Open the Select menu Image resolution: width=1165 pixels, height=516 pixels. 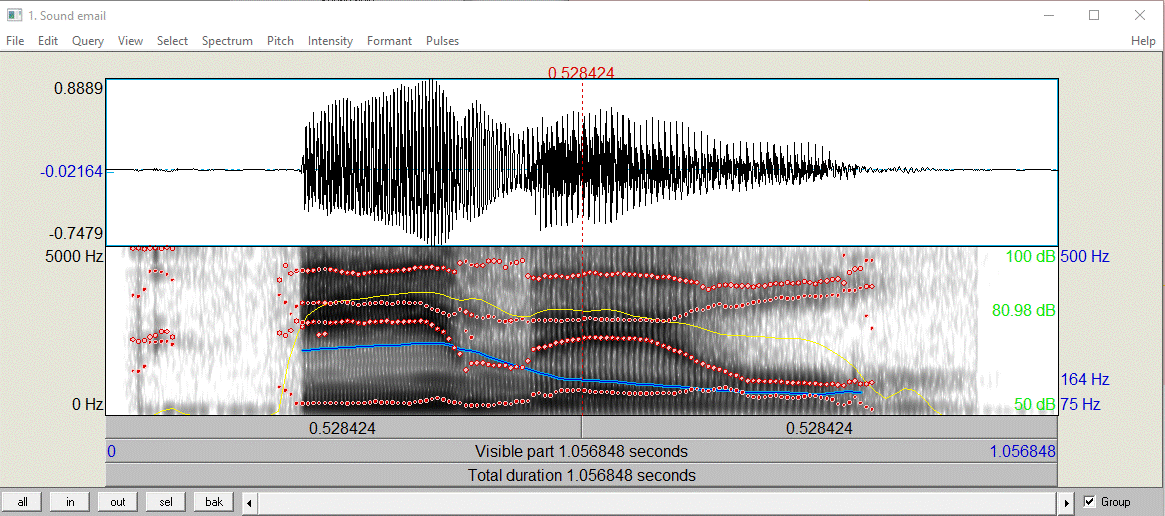172,41
